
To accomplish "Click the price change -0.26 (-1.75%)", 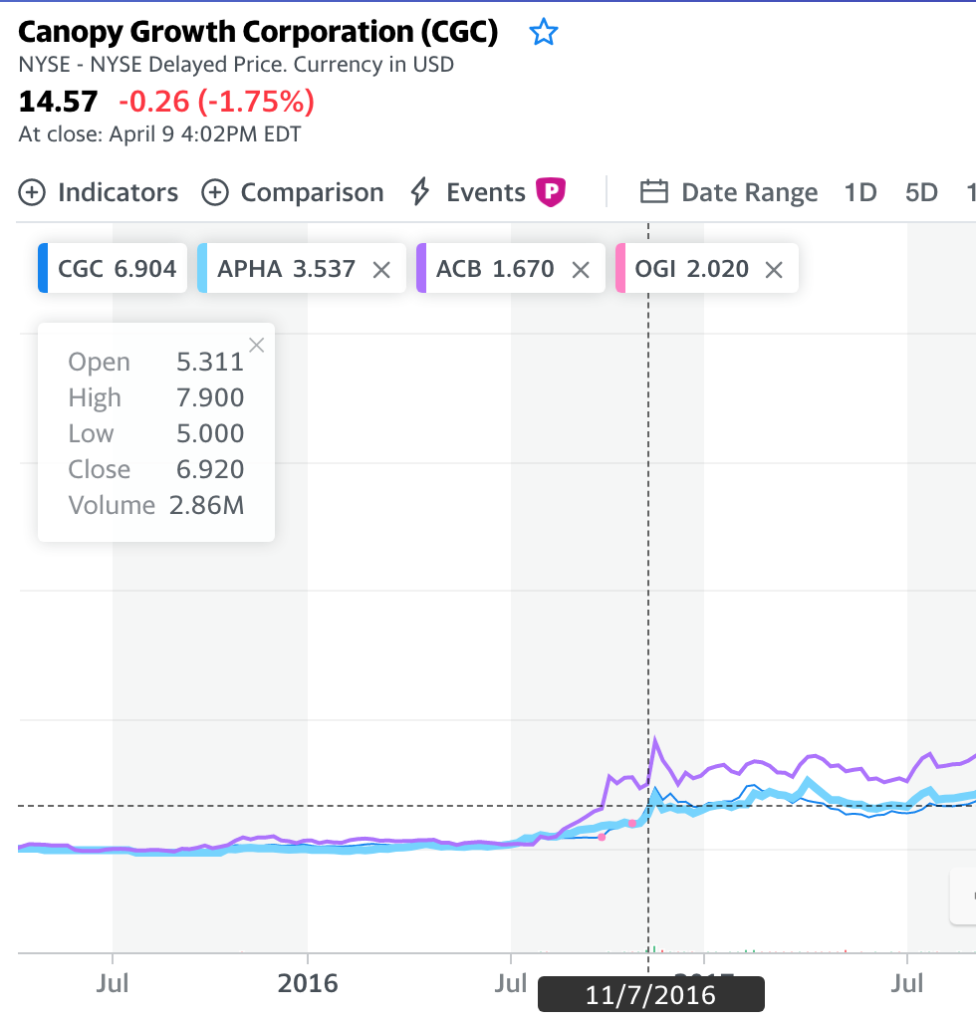I will (217, 102).
